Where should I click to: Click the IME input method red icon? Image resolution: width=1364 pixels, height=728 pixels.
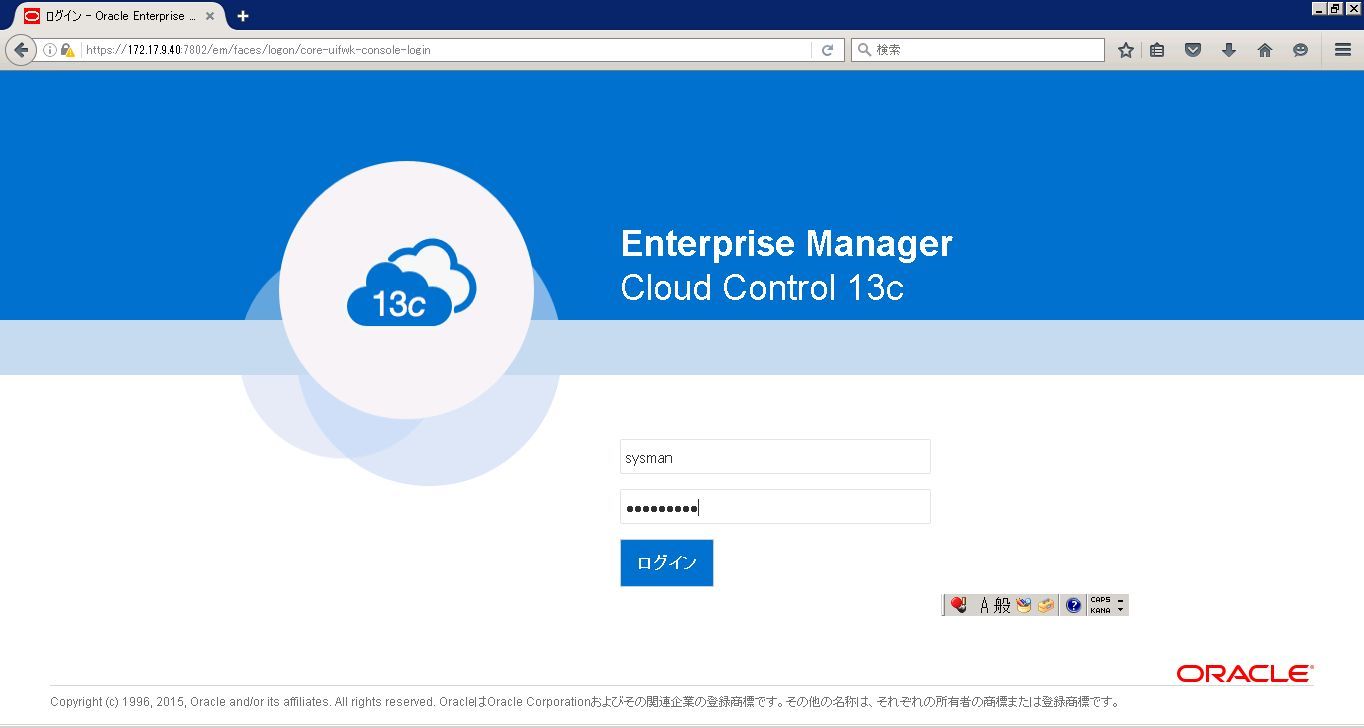click(x=958, y=605)
